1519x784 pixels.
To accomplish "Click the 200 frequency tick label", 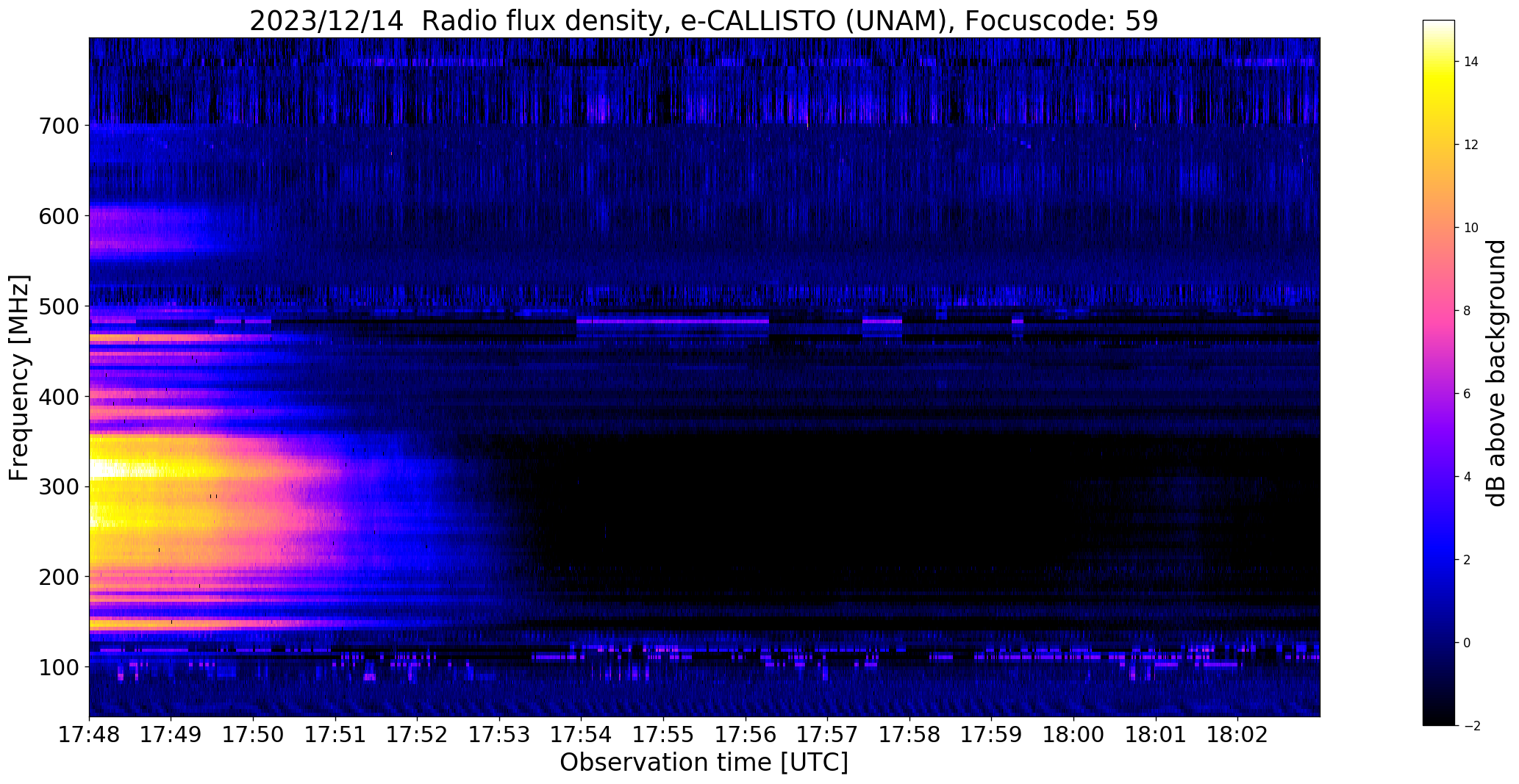I will click(x=58, y=578).
